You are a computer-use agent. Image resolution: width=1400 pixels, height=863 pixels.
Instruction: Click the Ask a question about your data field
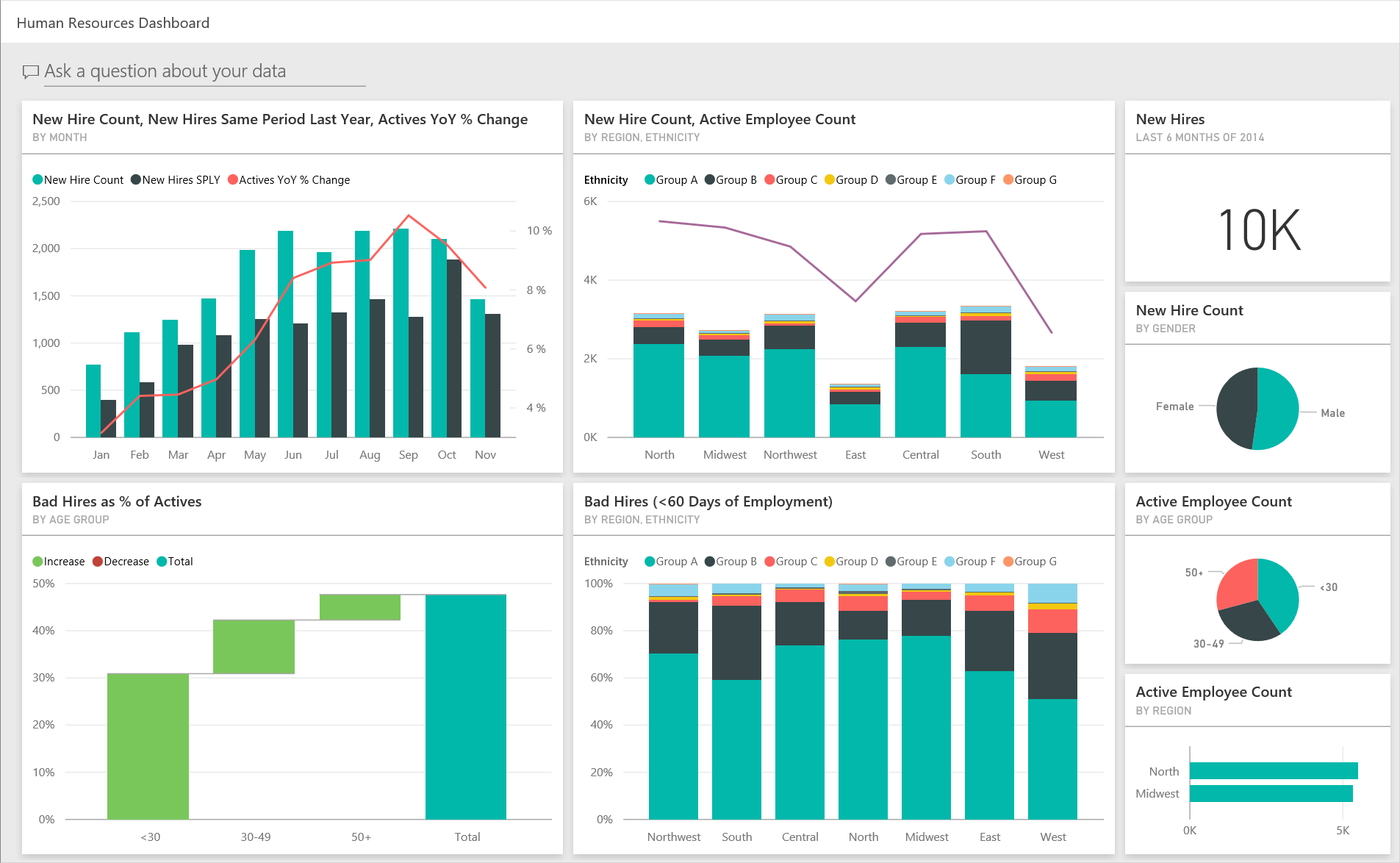[x=165, y=71]
